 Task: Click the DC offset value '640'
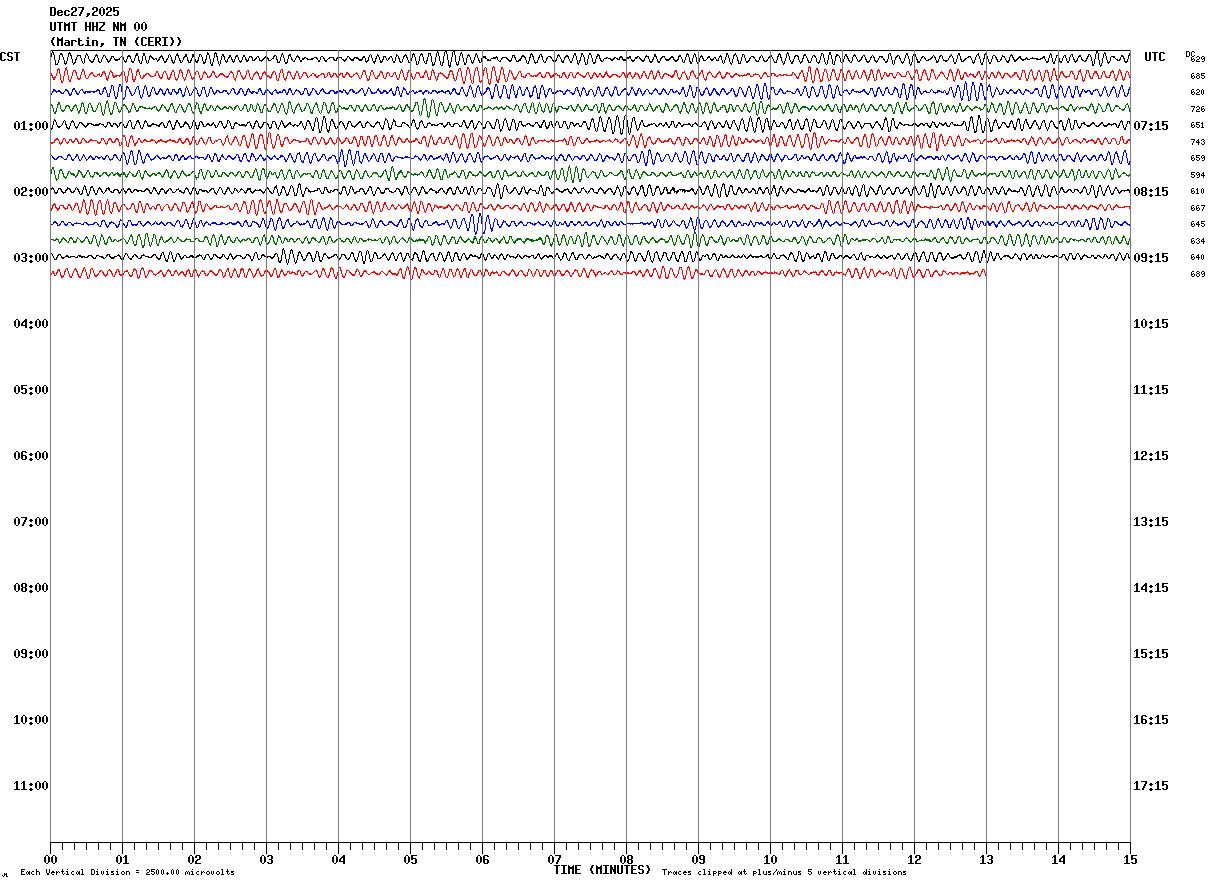click(x=1198, y=257)
